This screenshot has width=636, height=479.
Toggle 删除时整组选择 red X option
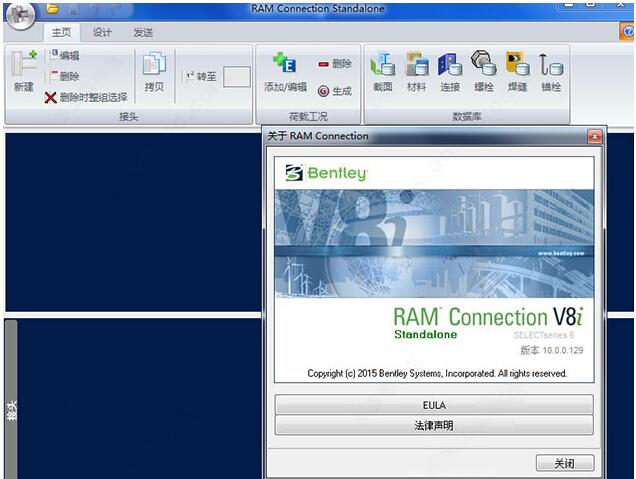click(86, 97)
